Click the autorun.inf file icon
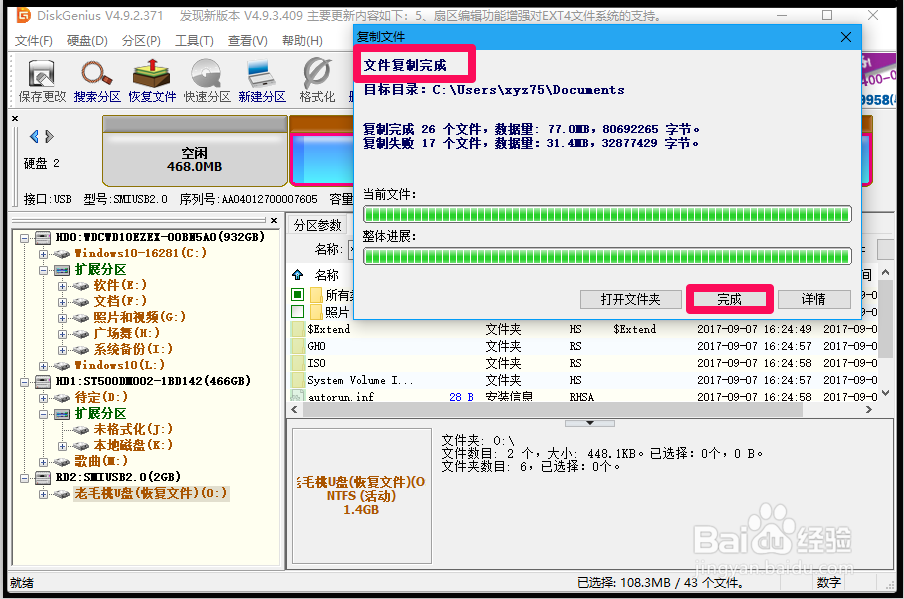The height and width of the screenshot is (599, 904). point(297,396)
